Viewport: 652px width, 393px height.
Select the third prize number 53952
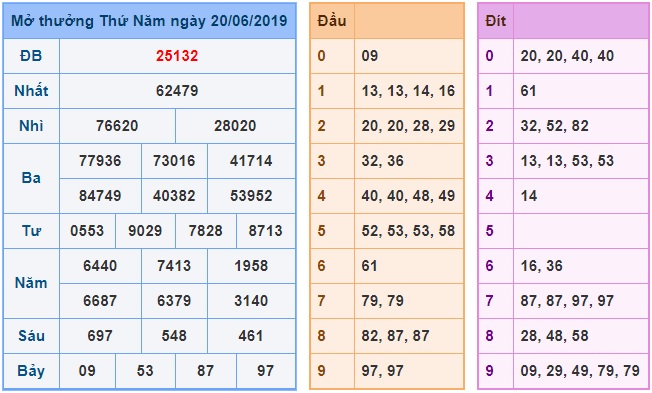[x=251, y=195]
